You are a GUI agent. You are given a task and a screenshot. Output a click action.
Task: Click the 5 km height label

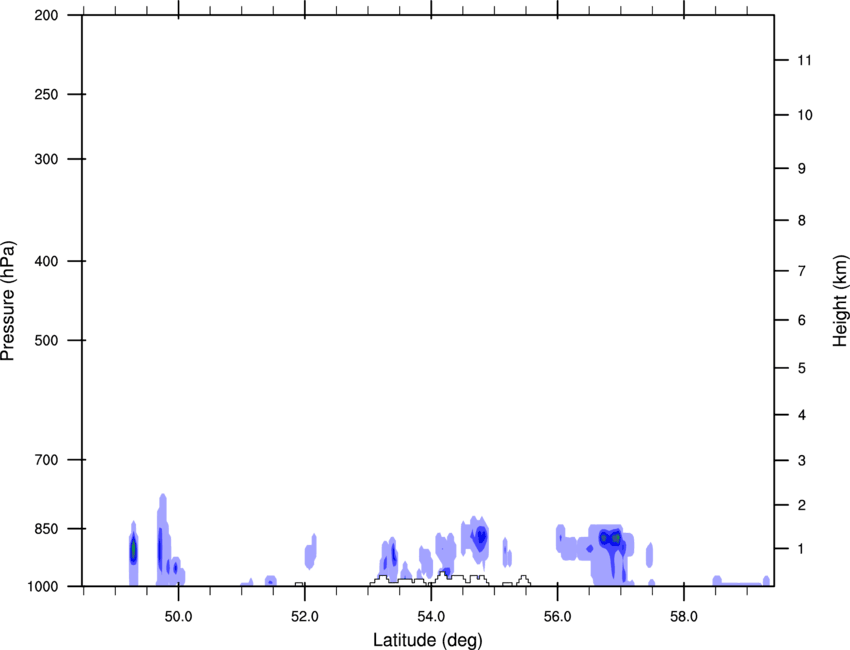point(802,368)
